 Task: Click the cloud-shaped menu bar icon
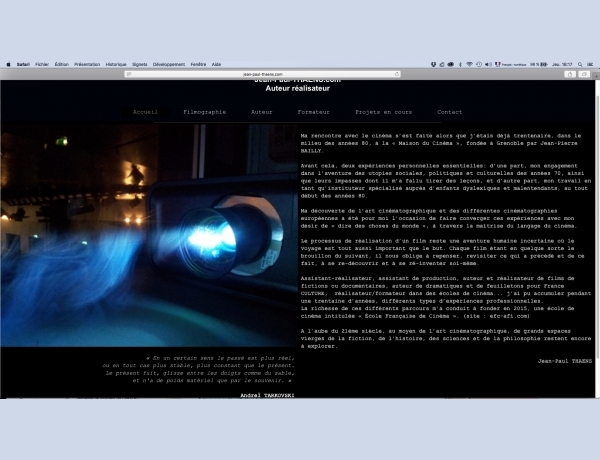(451, 64)
